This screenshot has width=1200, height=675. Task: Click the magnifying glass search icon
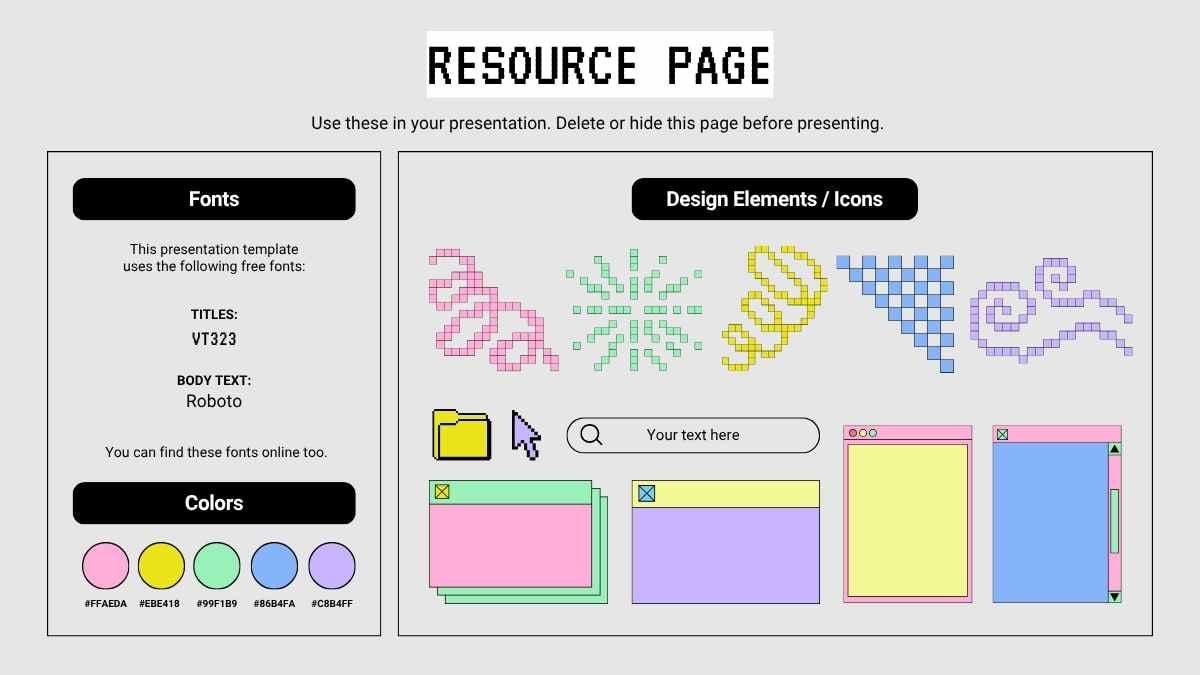coord(591,435)
